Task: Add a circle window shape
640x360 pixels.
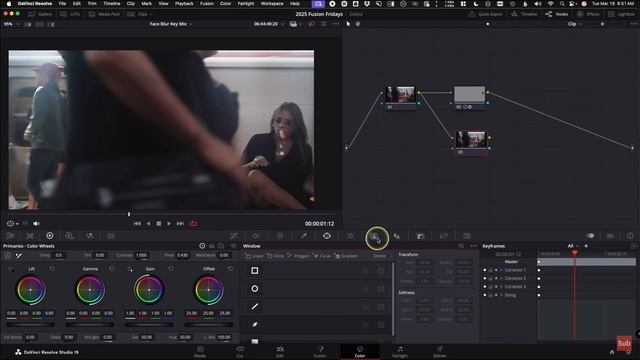Action: tap(276, 256)
